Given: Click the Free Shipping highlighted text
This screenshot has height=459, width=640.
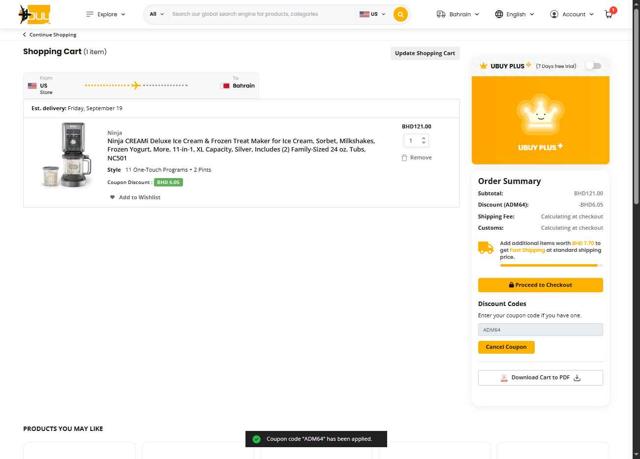Looking at the screenshot, I should [x=527, y=250].
